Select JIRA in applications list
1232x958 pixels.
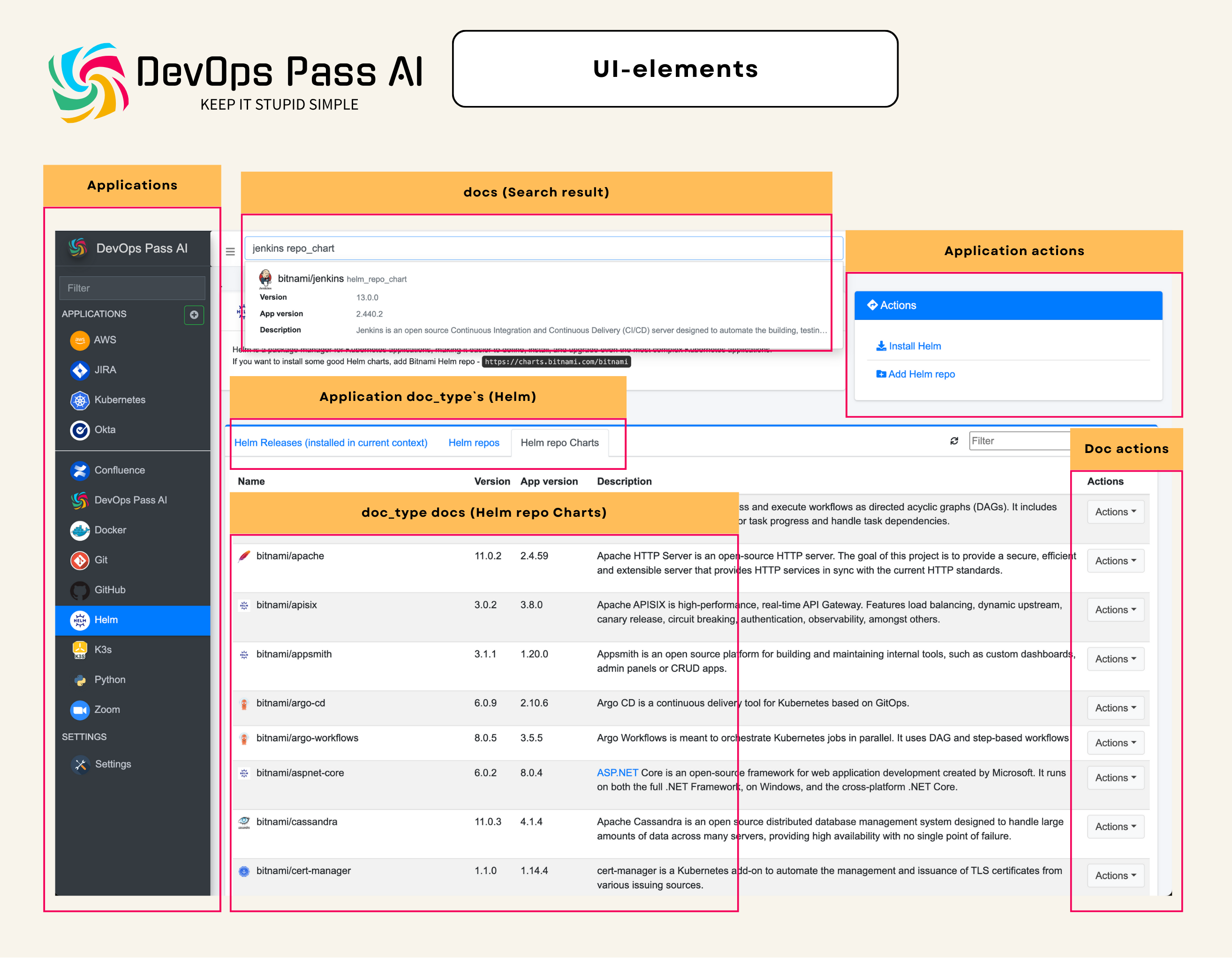(x=105, y=370)
